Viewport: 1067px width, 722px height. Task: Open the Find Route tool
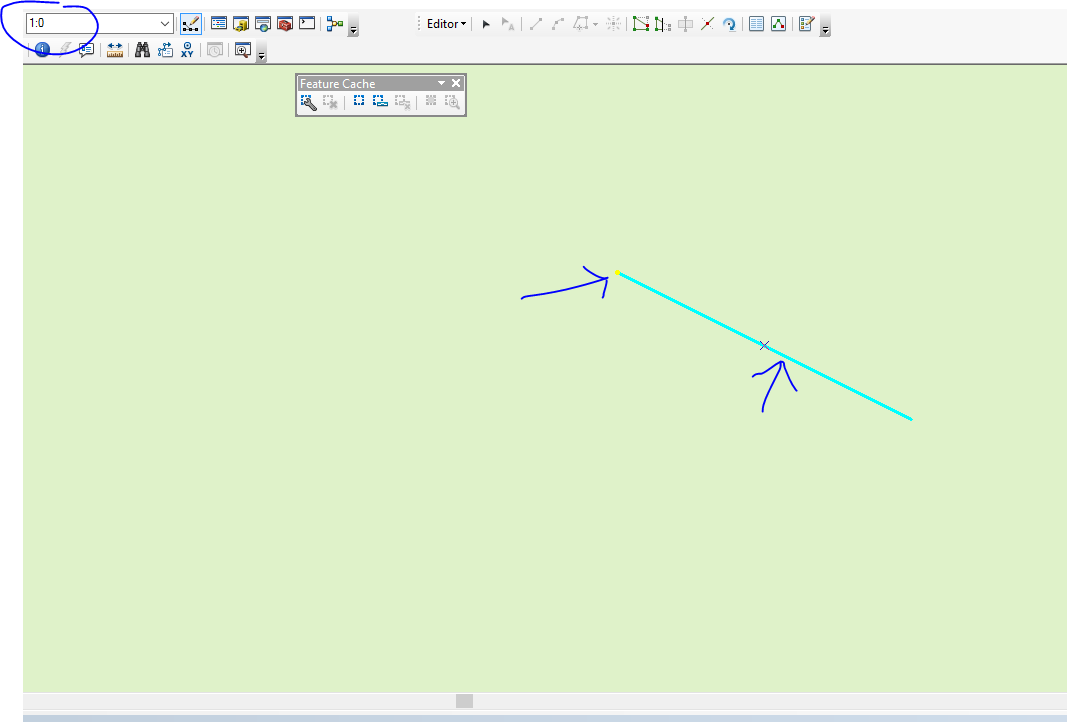[165, 50]
